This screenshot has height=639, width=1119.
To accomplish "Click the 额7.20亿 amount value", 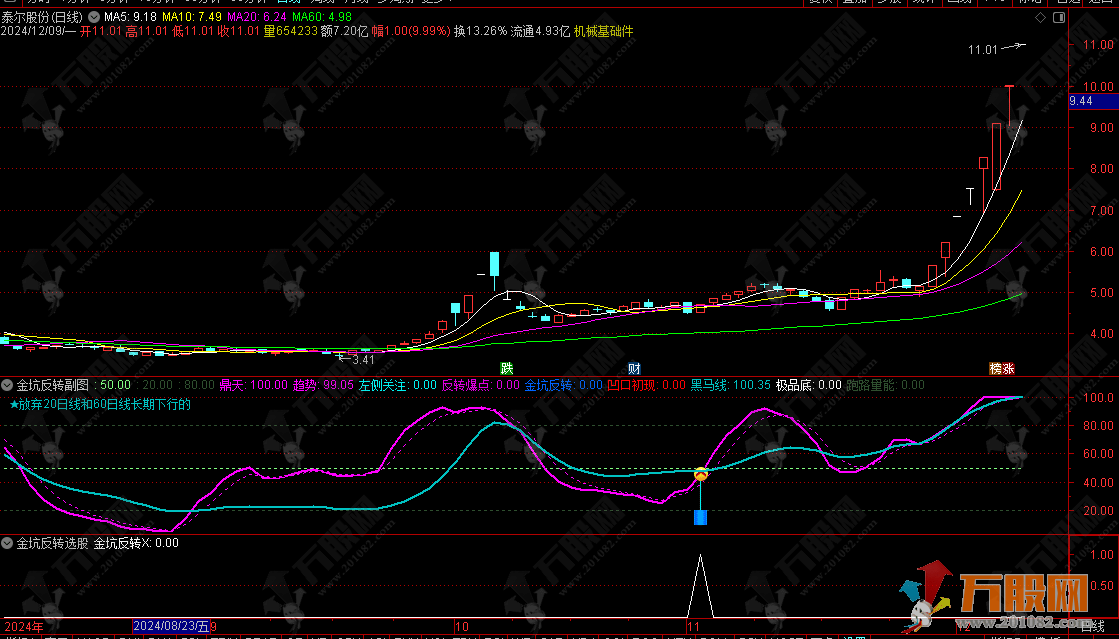I will (x=344, y=31).
